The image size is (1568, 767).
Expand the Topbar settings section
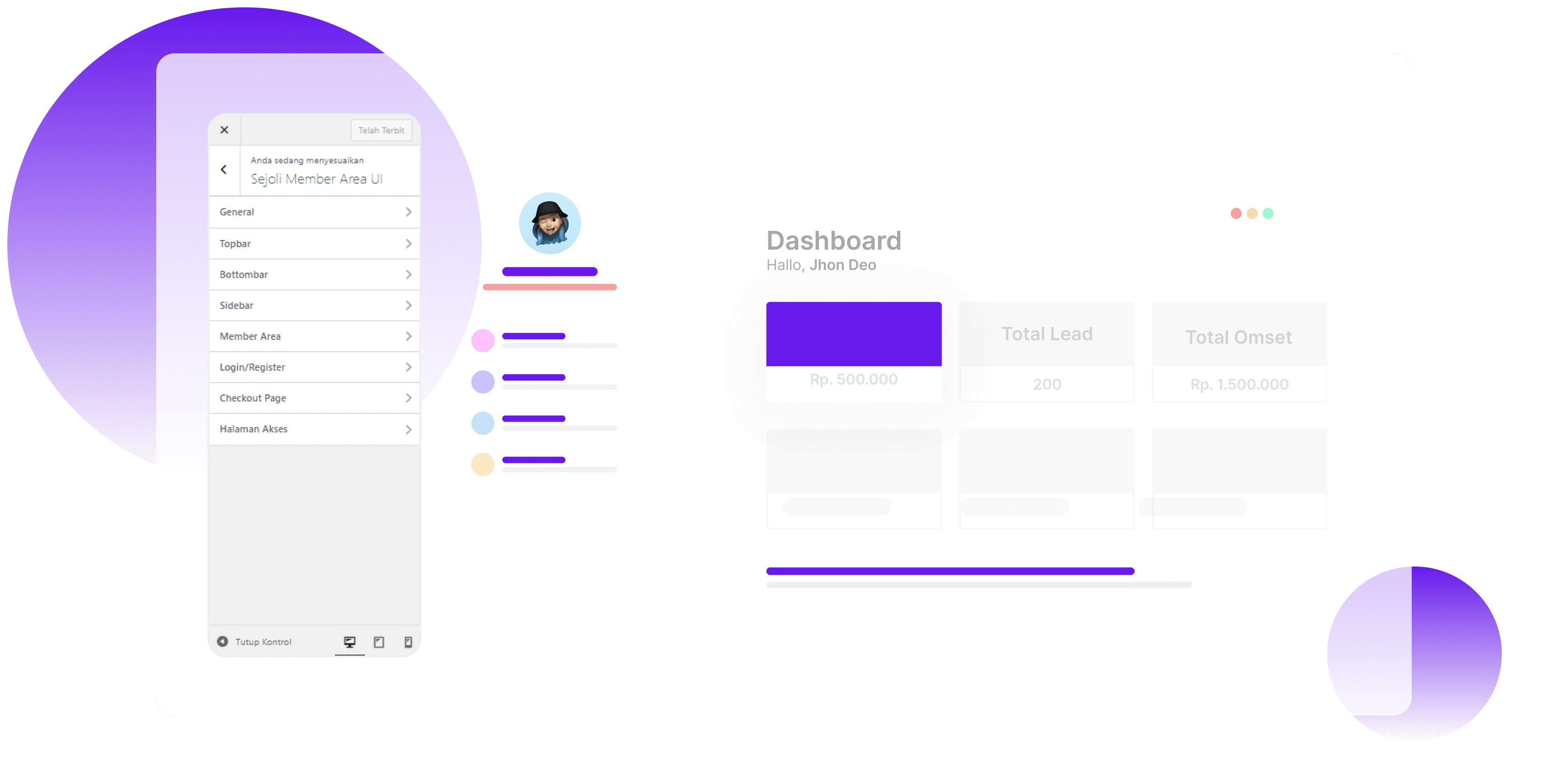(x=314, y=243)
